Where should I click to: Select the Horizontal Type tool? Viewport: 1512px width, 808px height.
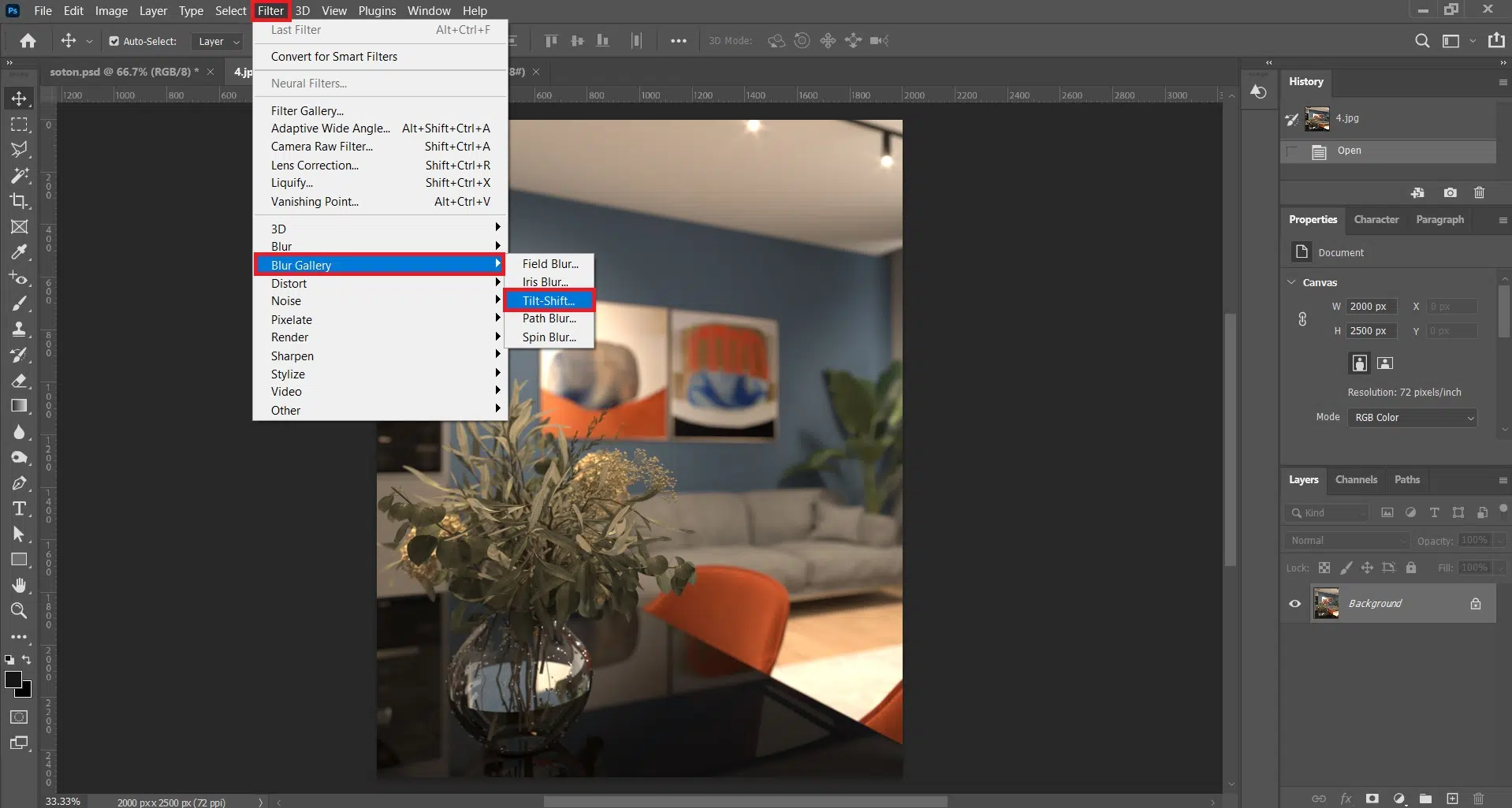coord(19,508)
